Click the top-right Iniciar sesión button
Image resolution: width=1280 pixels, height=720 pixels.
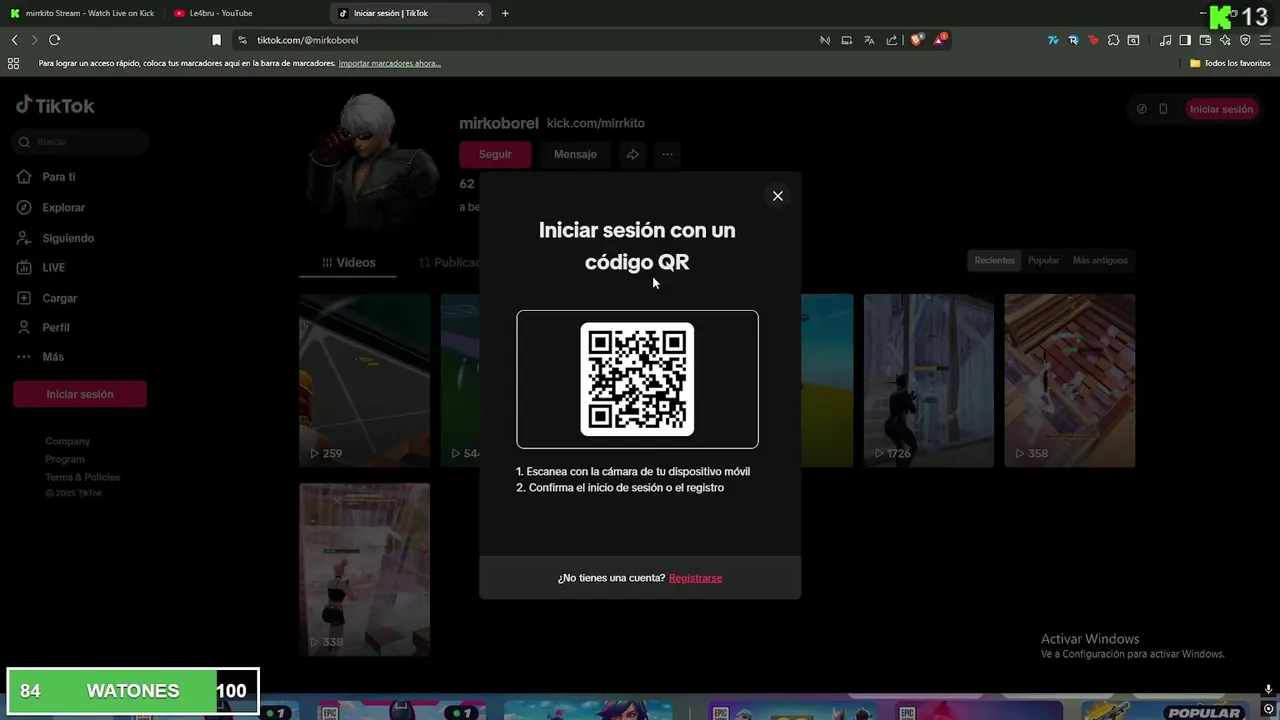point(1221,109)
